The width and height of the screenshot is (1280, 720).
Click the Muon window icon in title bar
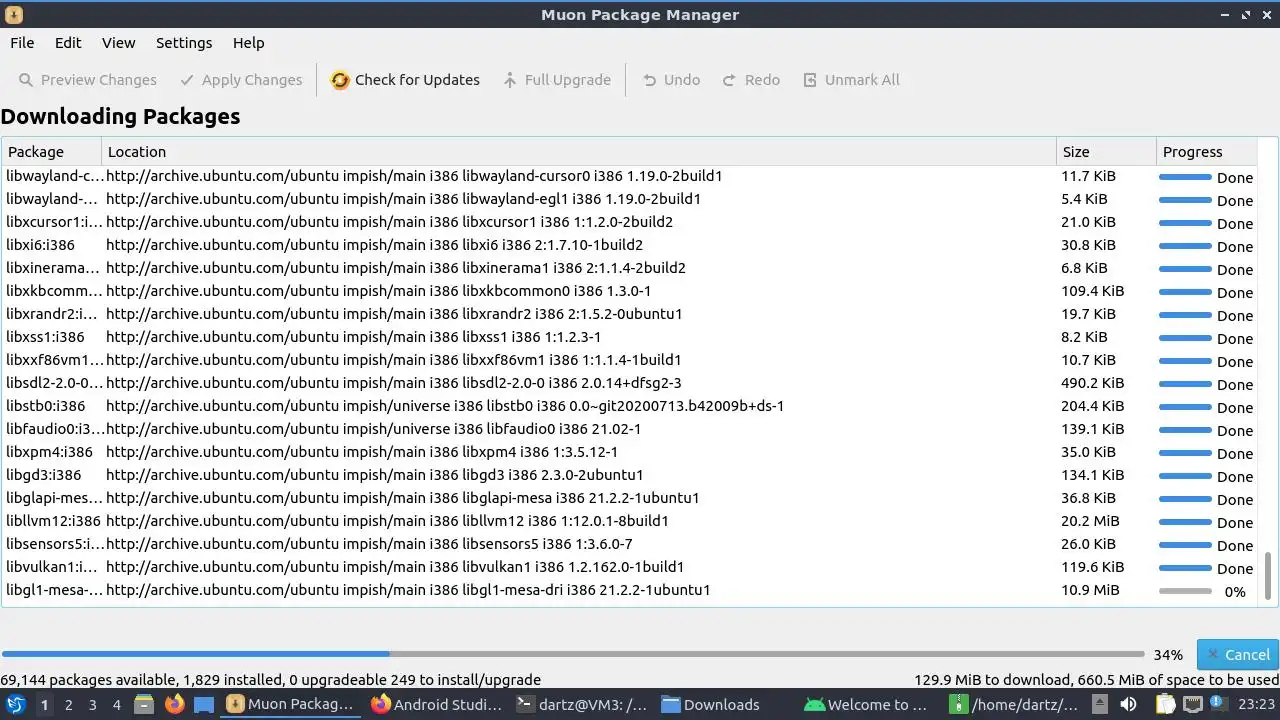pyautogui.click(x=13, y=15)
